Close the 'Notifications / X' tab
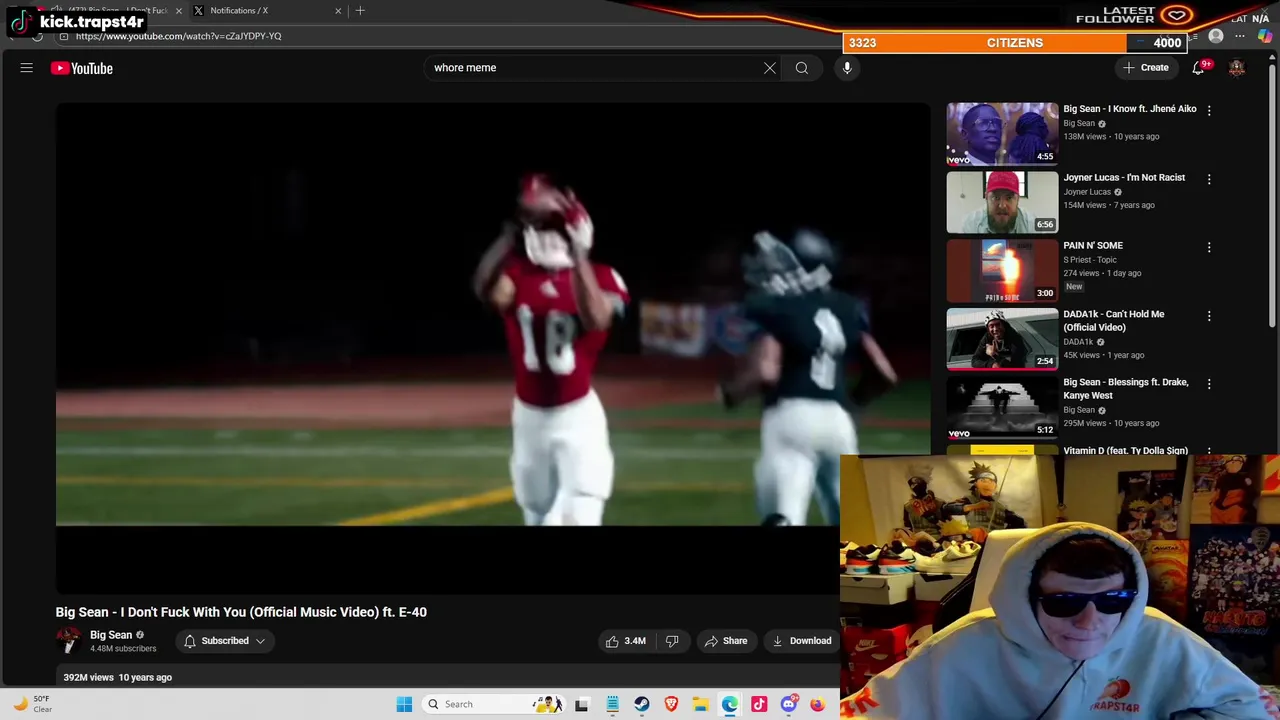This screenshot has width=1280, height=720. point(338,11)
